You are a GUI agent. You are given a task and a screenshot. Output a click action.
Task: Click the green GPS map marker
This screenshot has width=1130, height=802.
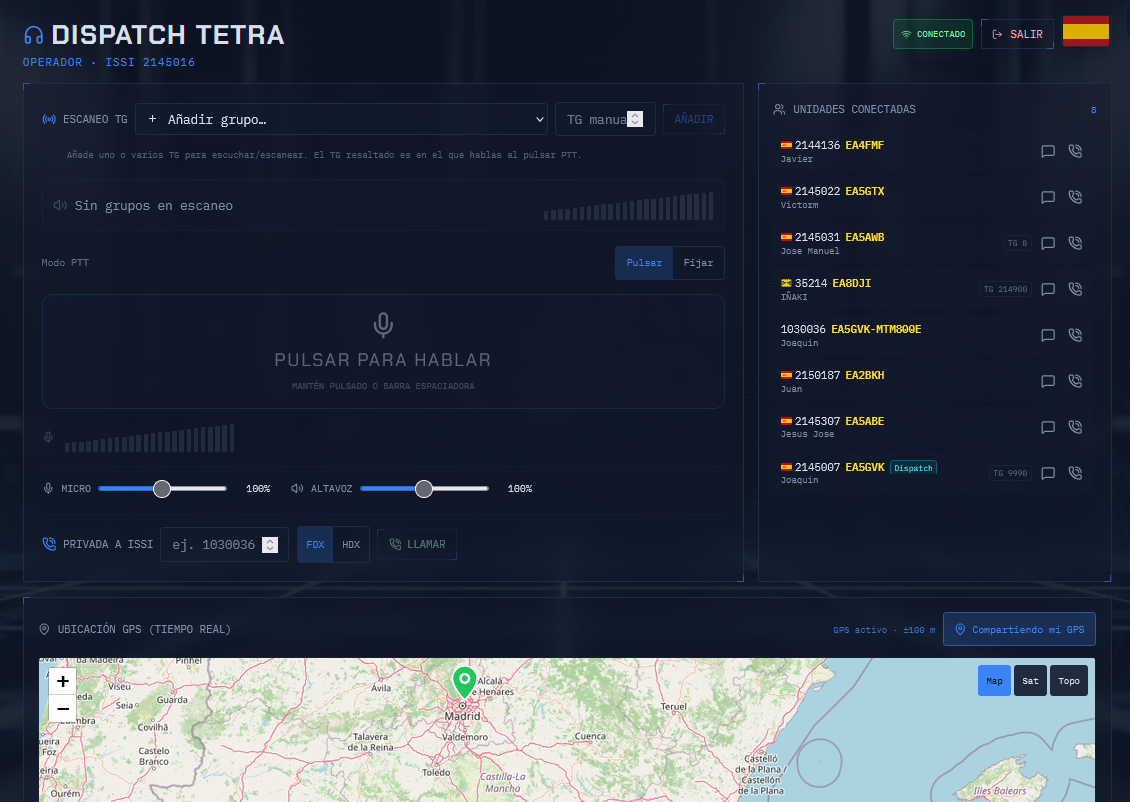click(464, 682)
